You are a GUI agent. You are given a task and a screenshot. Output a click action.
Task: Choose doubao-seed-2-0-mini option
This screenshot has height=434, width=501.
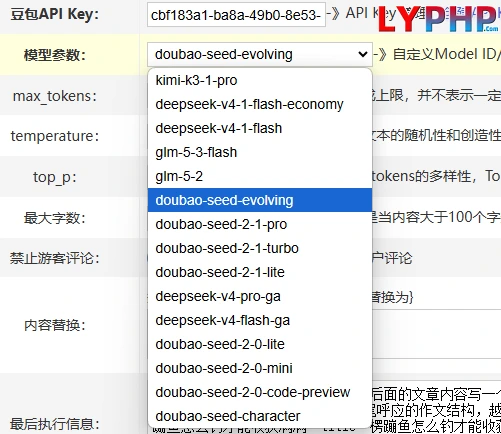pos(260,368)
